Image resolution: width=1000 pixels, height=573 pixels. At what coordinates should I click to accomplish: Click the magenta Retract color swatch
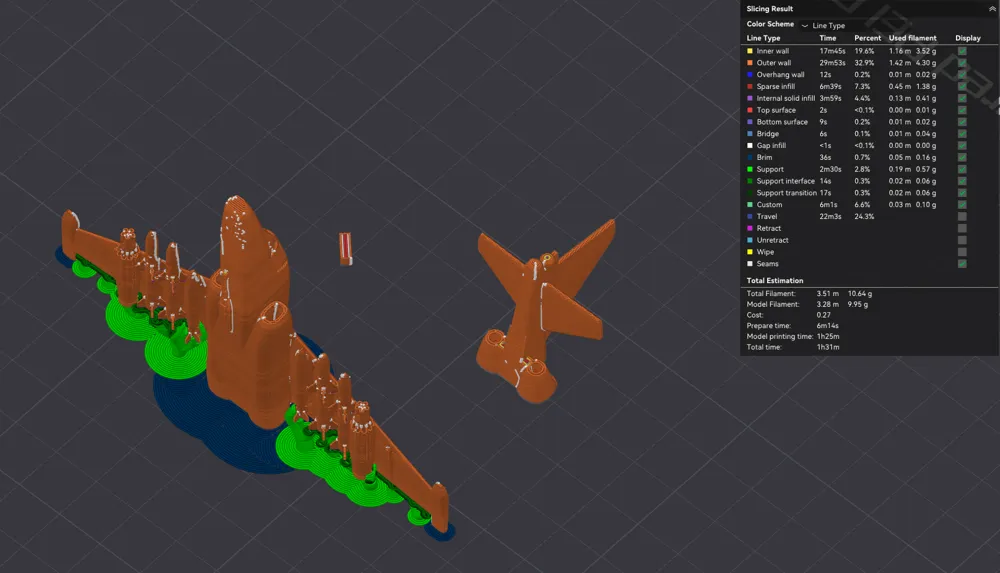(x=750, y=228)
